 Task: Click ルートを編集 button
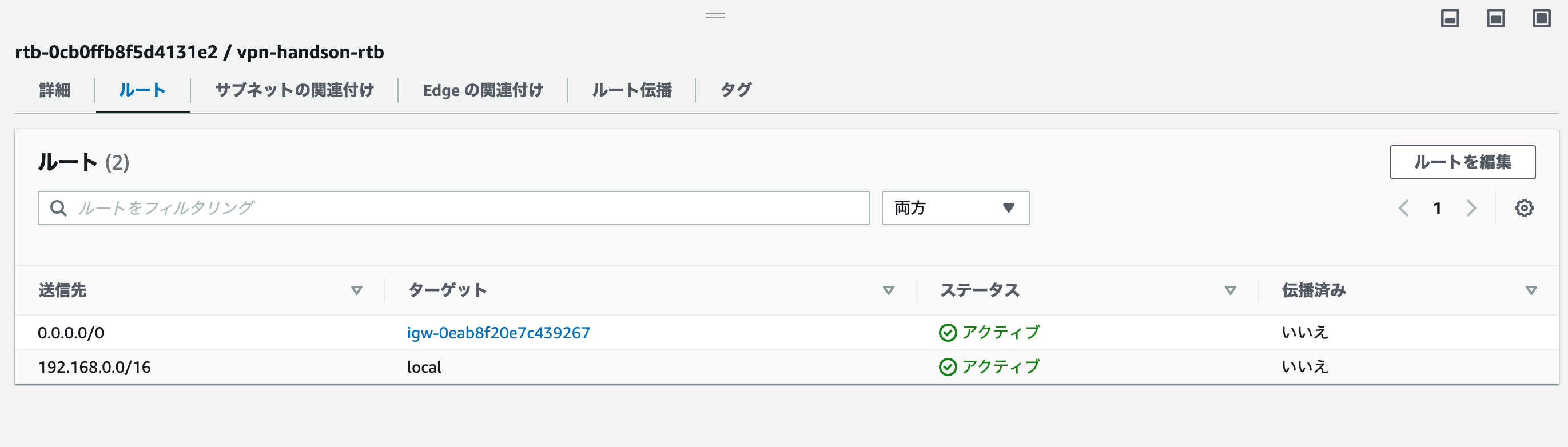pyautogui.click(x=1463, y=162)
